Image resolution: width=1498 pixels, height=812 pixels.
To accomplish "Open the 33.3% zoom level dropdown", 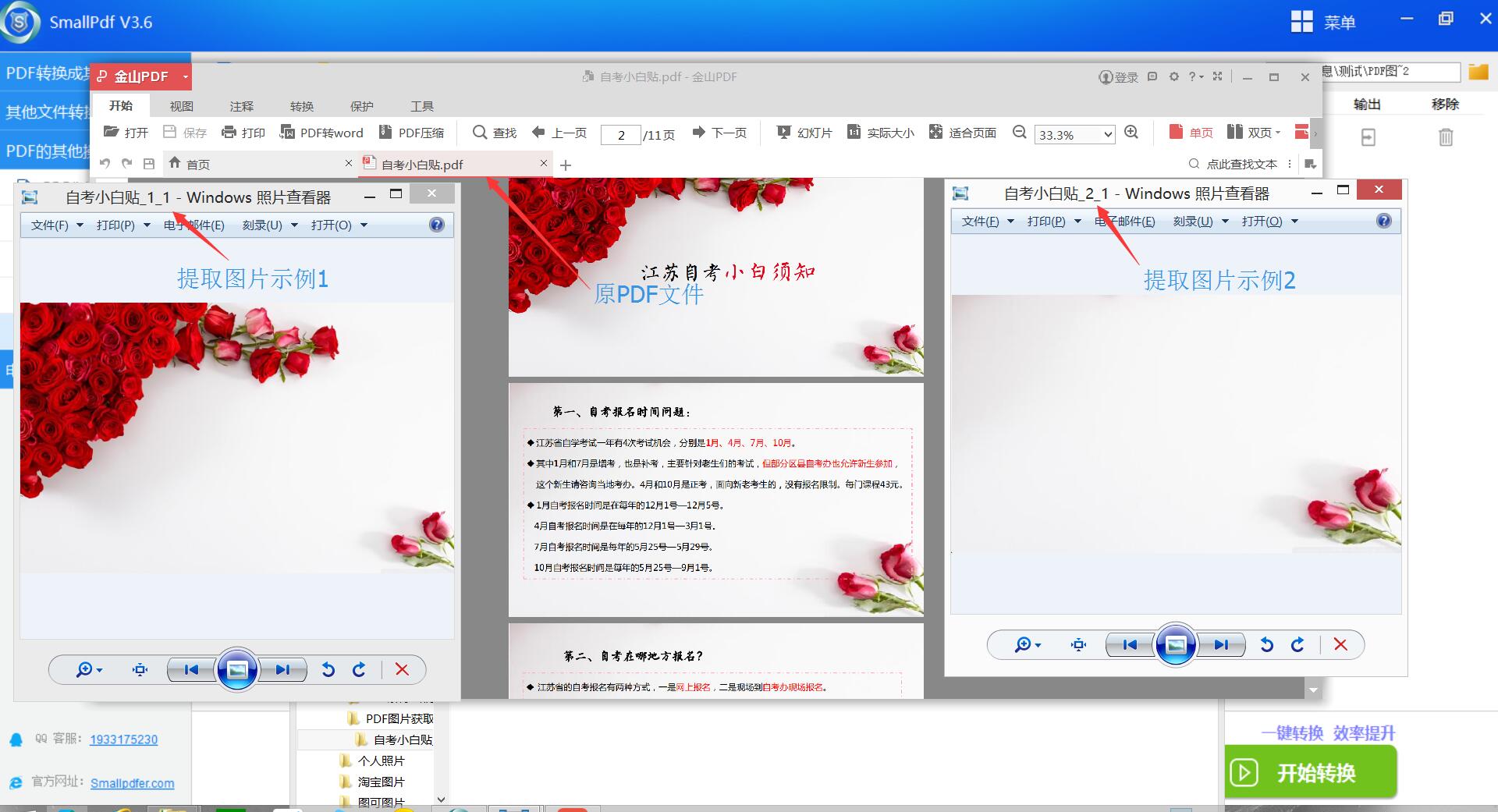I will [1107, 135].
